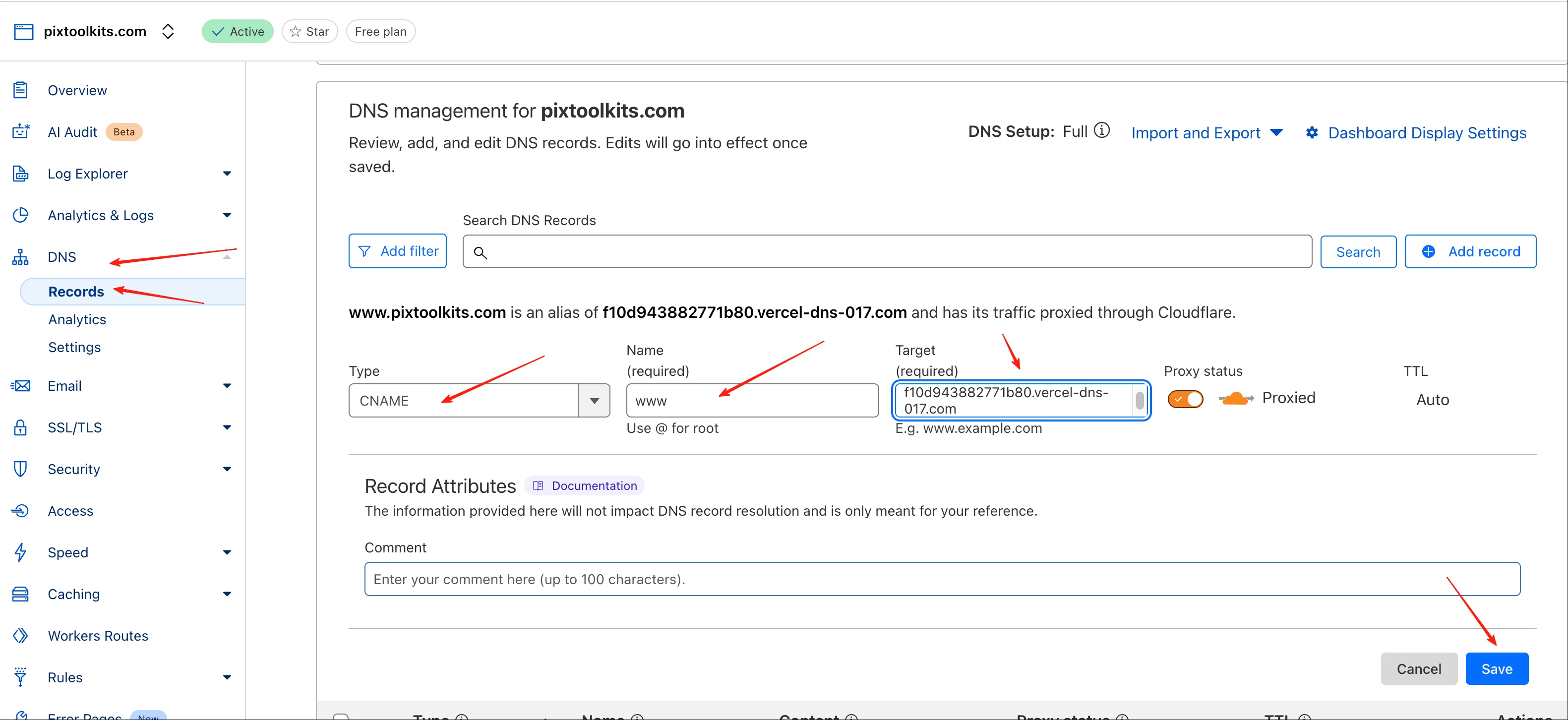Click the gear icon for Dashboard Display Settings
Viewport: 1568px width, 720px height.
[x=1312, y=133]
